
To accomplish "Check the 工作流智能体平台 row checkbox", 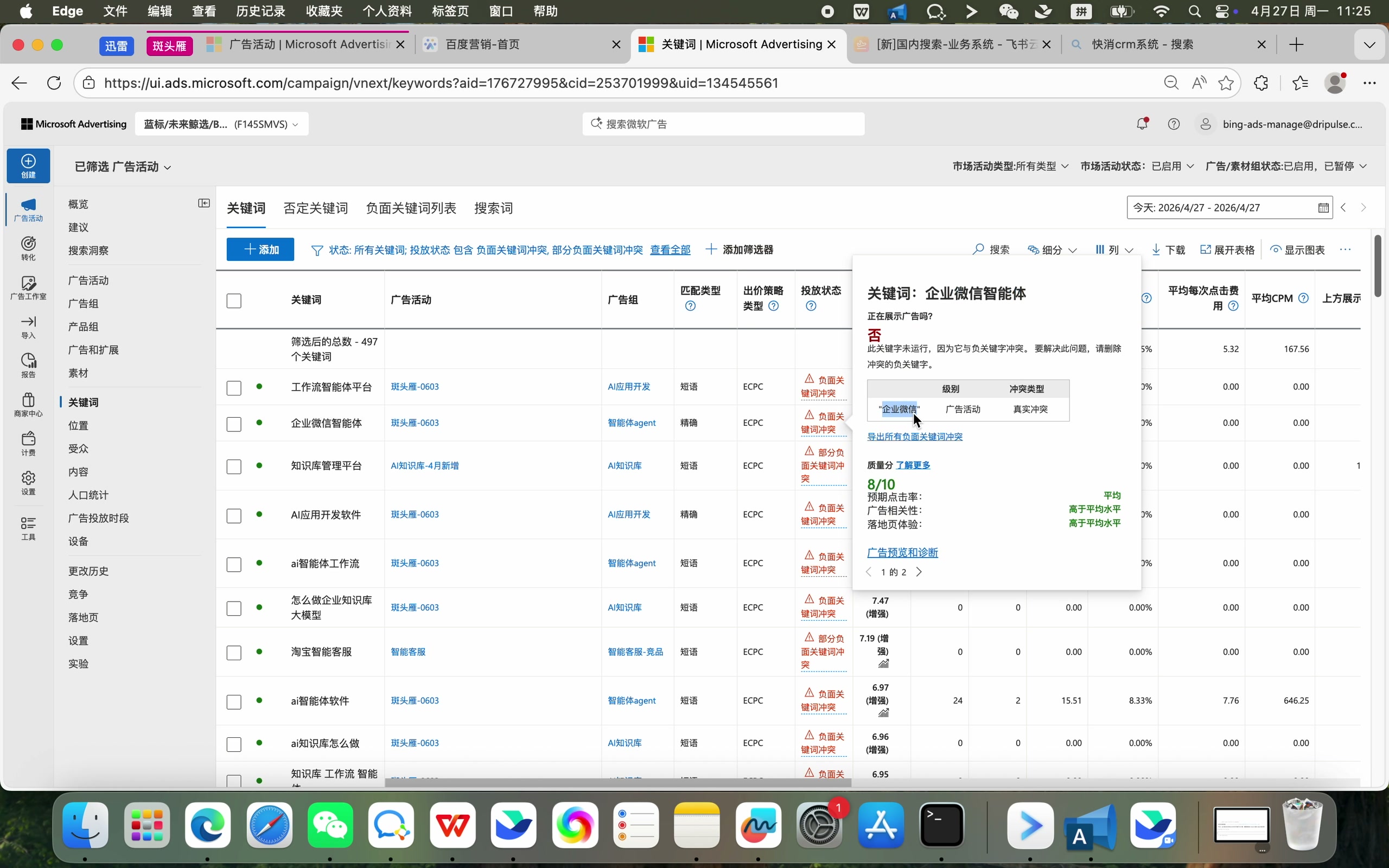I will tap(234, 388).
